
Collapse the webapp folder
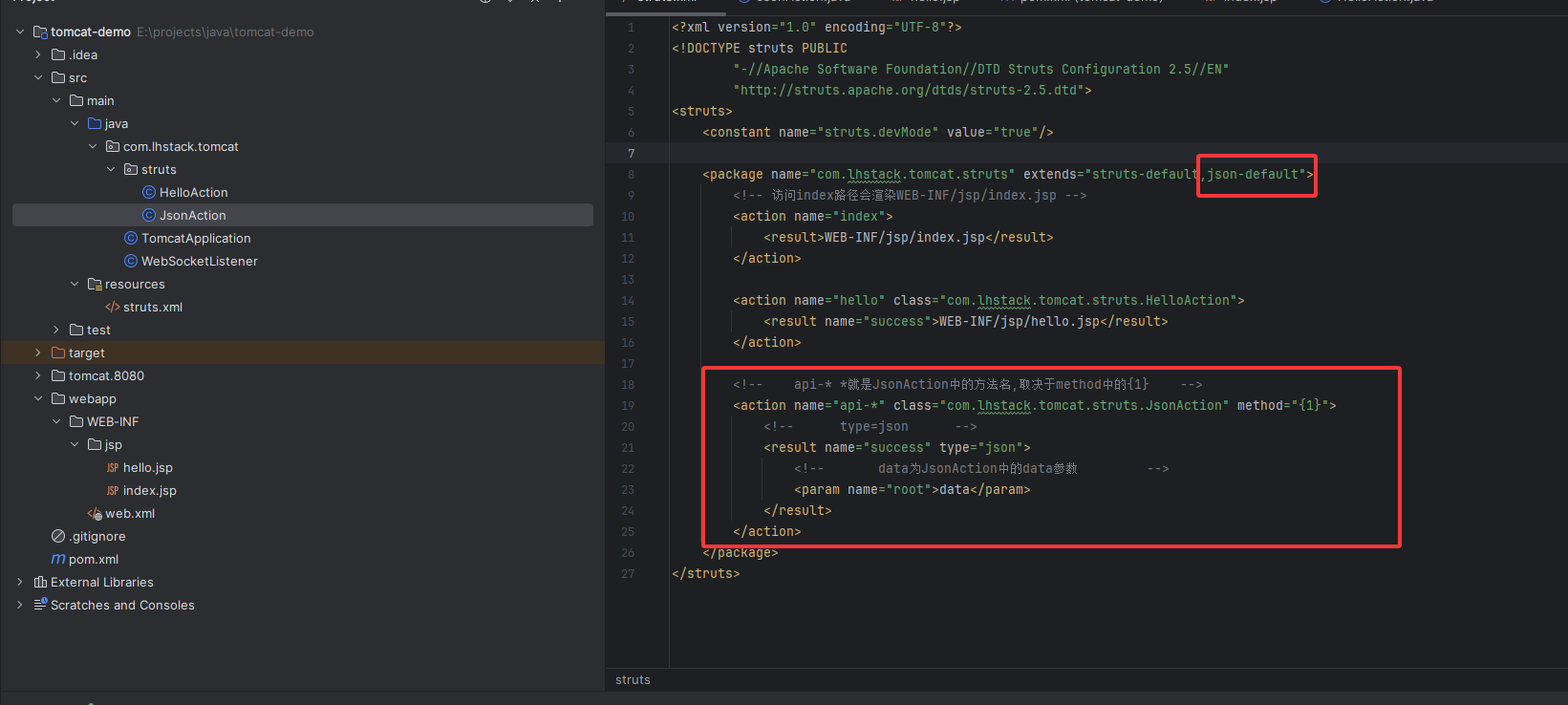(38, 398)
